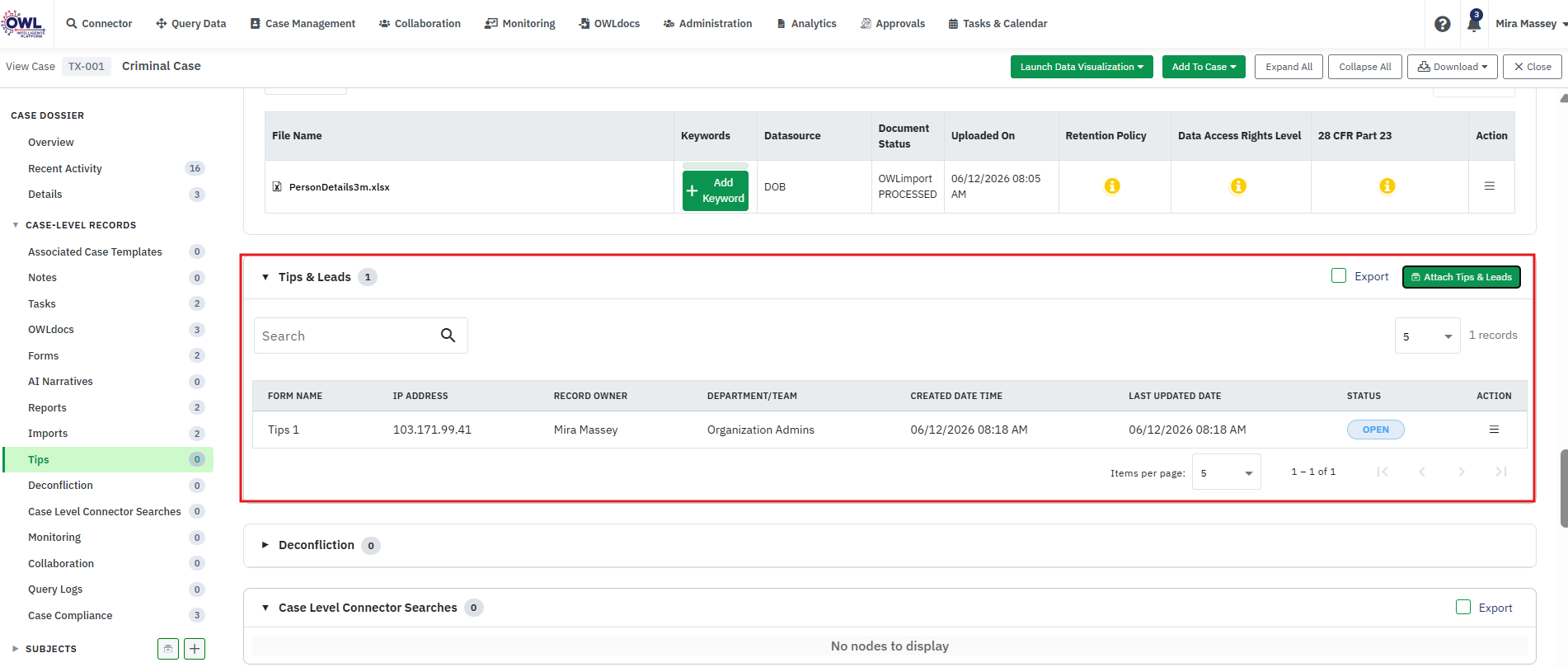The image size is (1568, 667).
Task: Collapse the Case Level Connector Searches section
Action: (x=265, y=608)
